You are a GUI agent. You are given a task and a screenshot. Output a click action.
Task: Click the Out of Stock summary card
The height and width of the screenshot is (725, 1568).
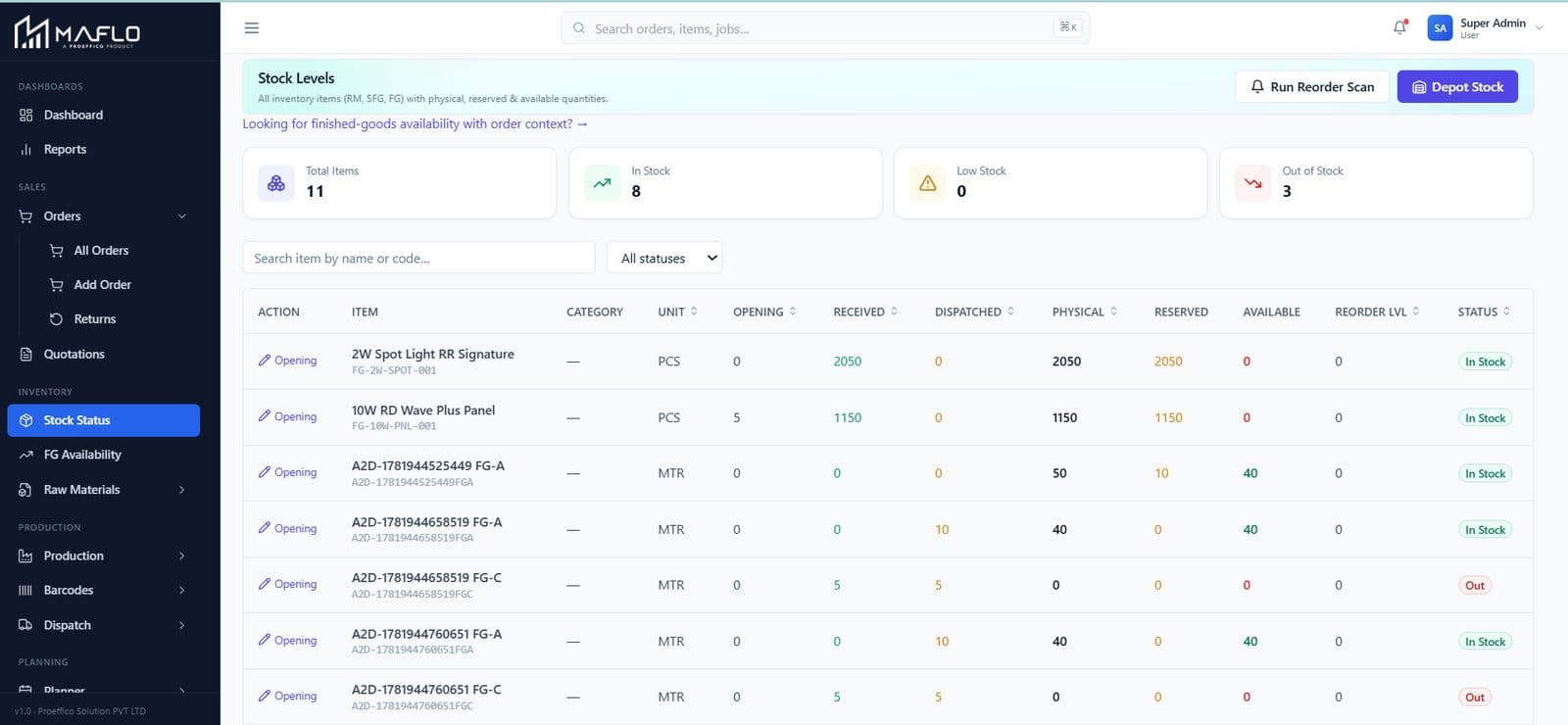click(1376, 183)
